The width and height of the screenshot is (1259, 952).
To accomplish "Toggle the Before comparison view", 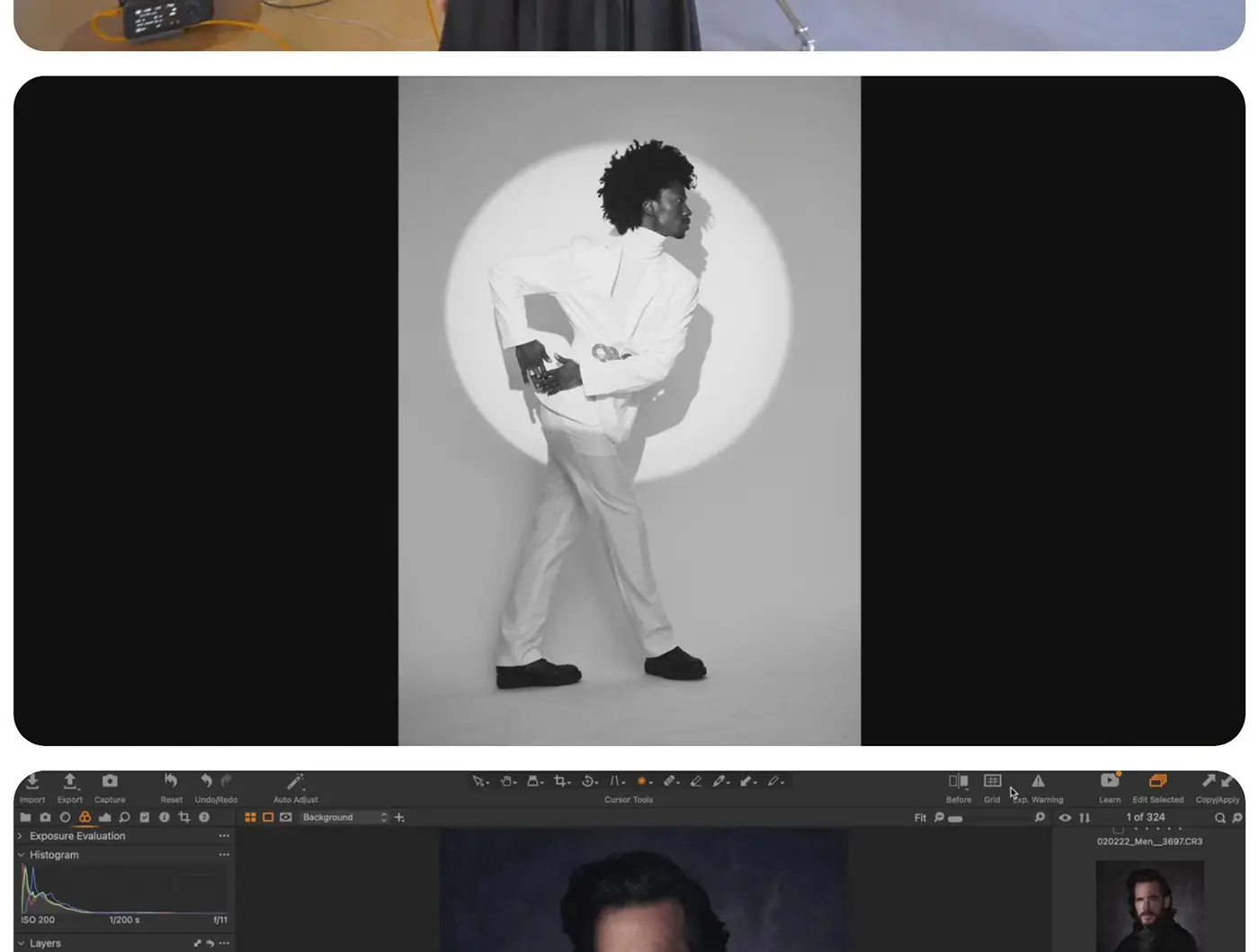I will click(959, 781).
